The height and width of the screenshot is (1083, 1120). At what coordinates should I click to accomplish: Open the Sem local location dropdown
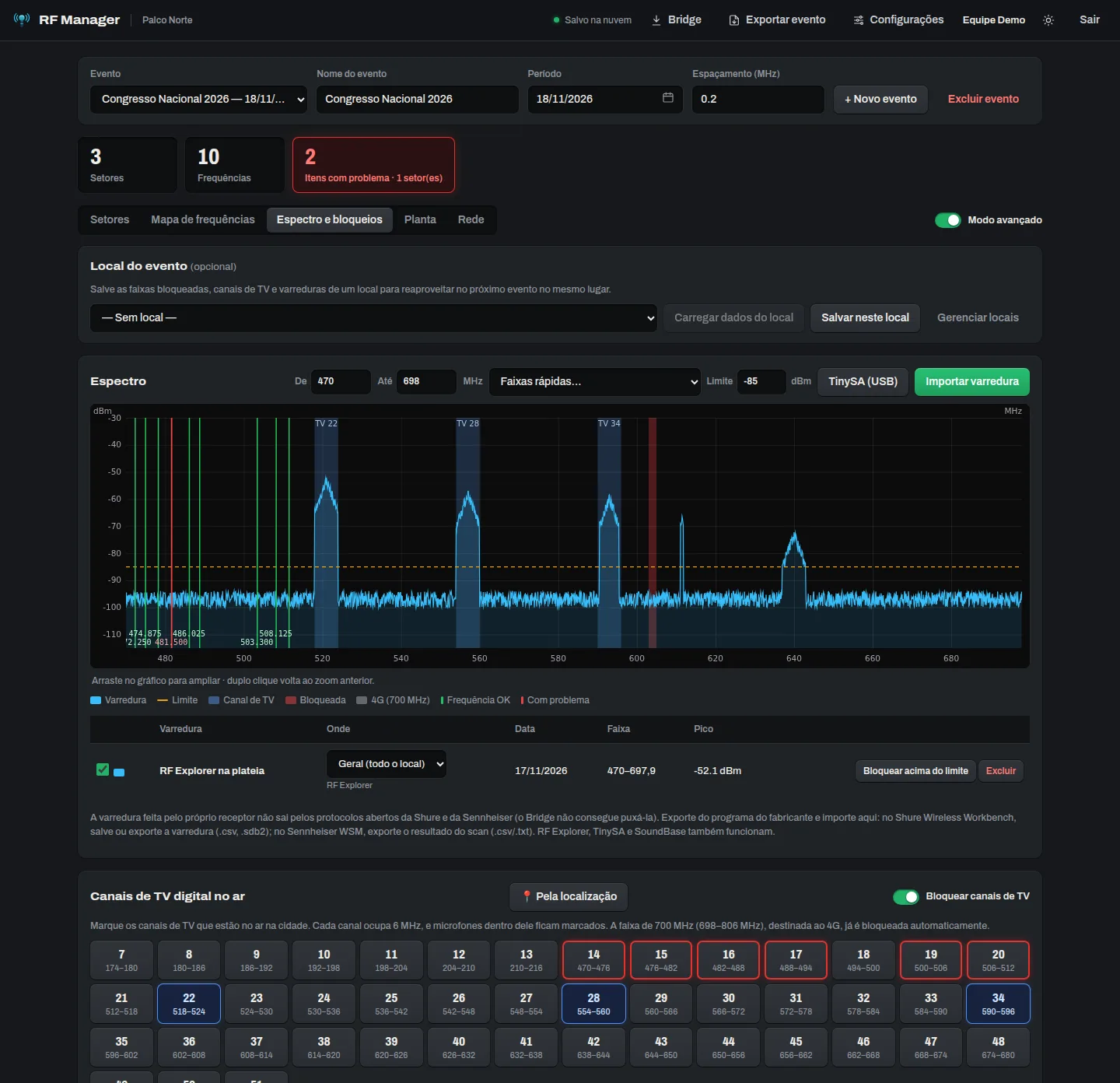pos(373,318)
